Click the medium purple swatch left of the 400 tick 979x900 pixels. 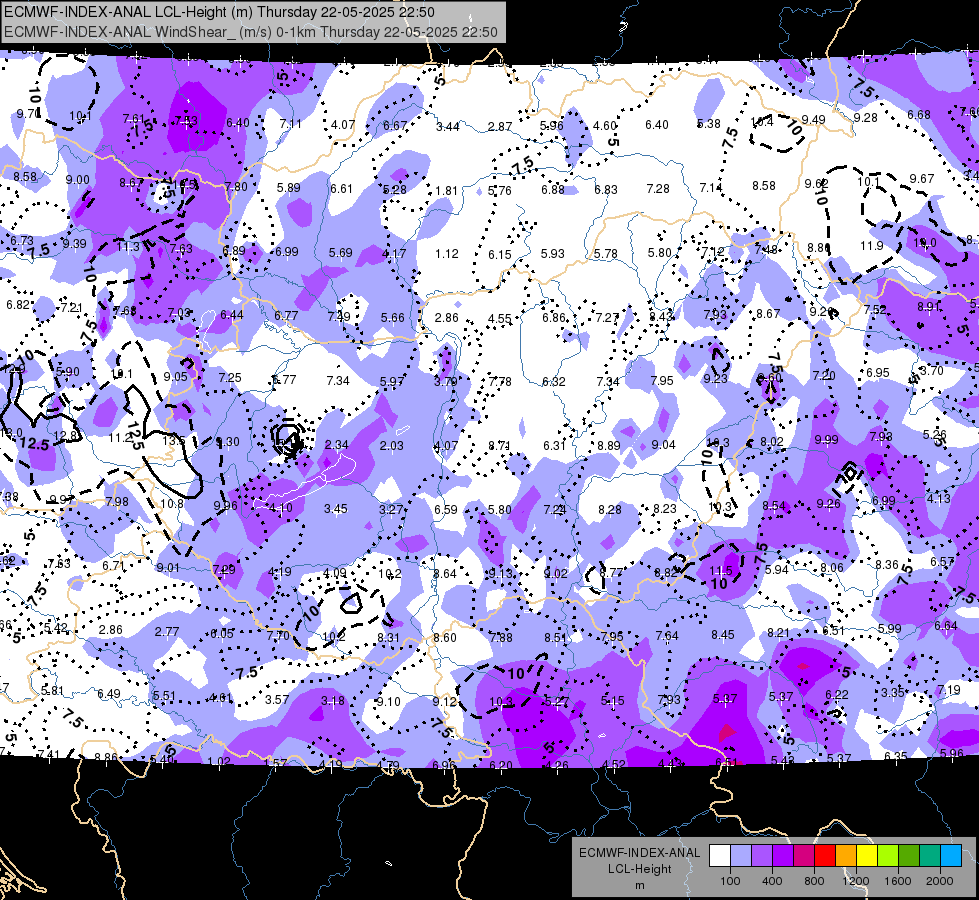762,856
